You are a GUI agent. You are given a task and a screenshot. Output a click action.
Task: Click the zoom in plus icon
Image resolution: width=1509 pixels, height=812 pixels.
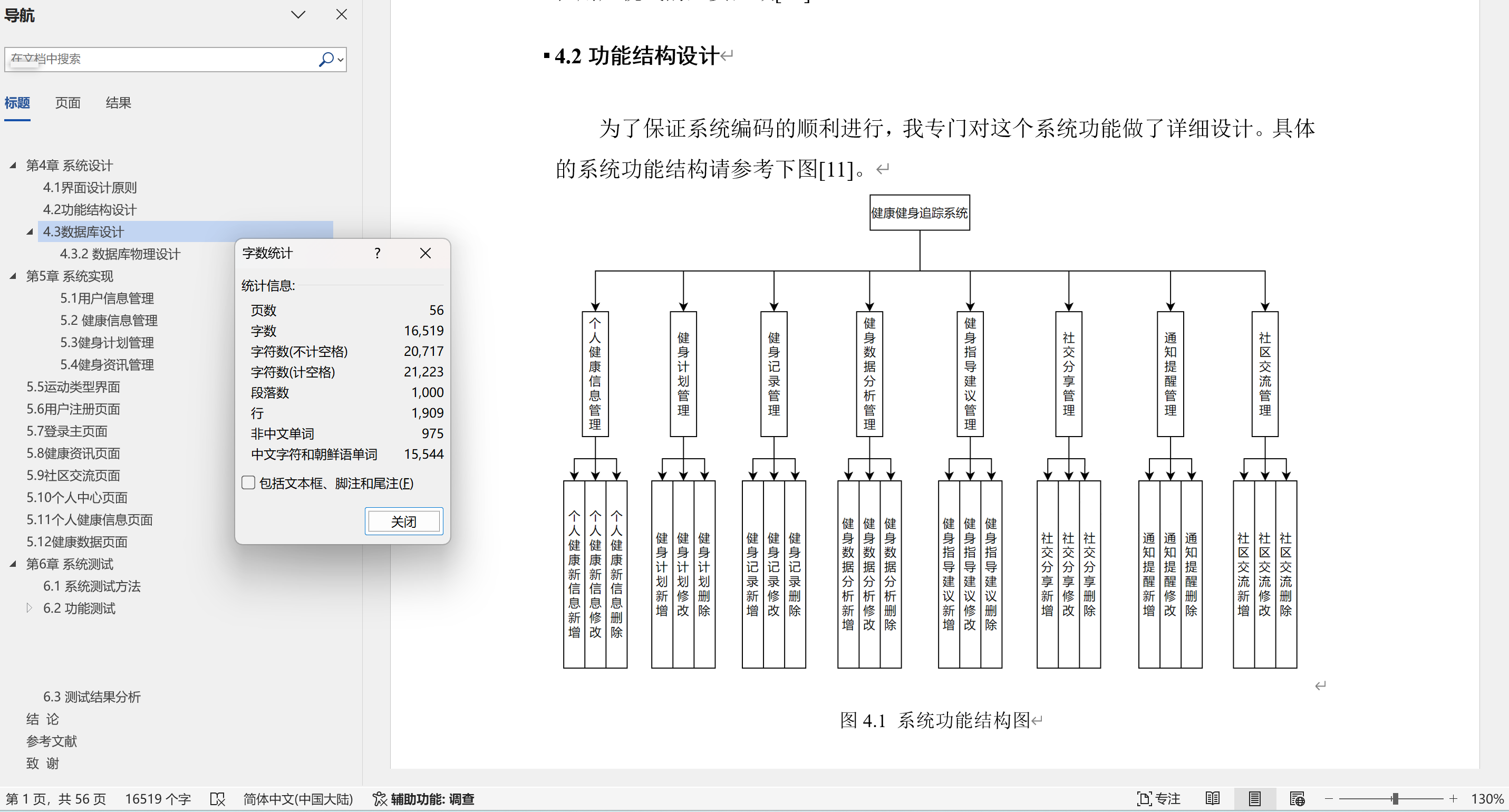pos(1453,798)
